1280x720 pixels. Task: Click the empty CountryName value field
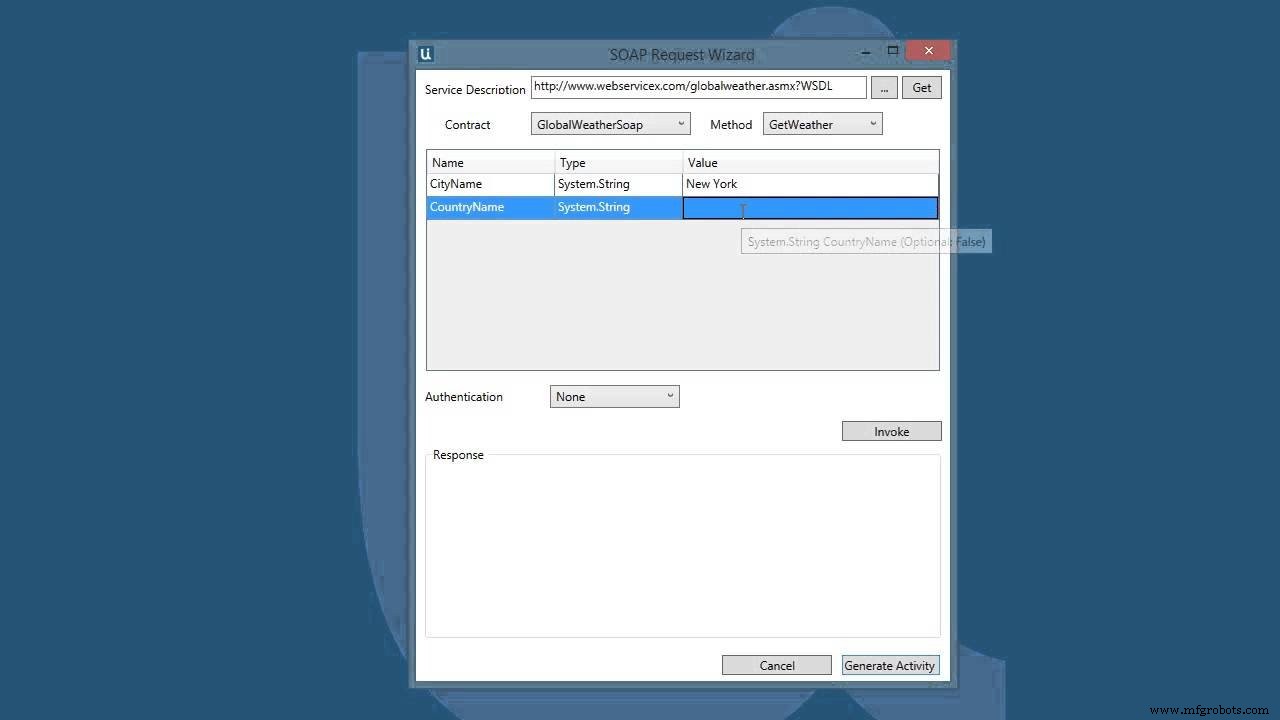click(810, 207)
